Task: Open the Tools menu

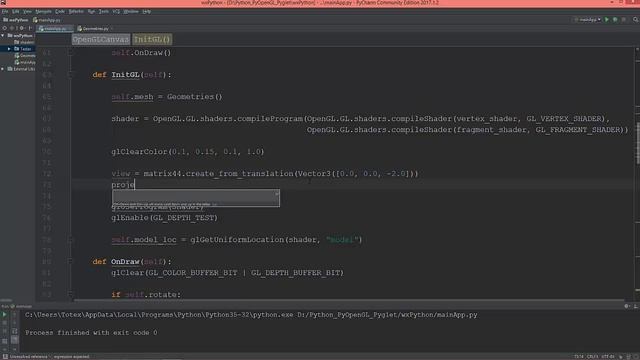Action: pos(104,11)
